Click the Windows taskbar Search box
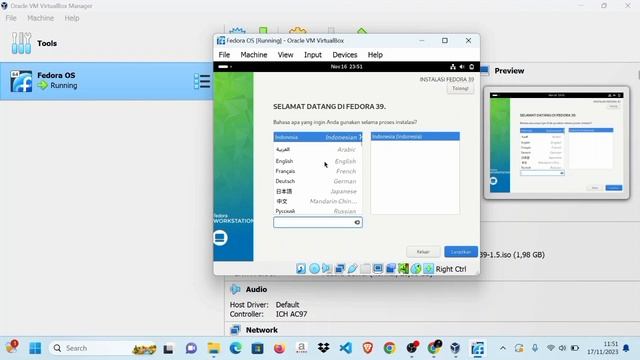The image size is (640, 360). pos(103,348)
